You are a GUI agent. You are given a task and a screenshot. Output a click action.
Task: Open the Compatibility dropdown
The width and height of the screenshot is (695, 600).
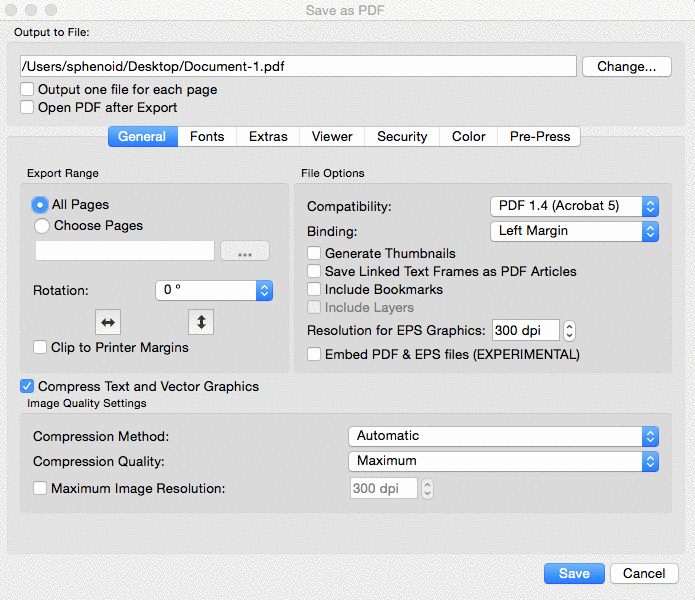click(575, 206)
